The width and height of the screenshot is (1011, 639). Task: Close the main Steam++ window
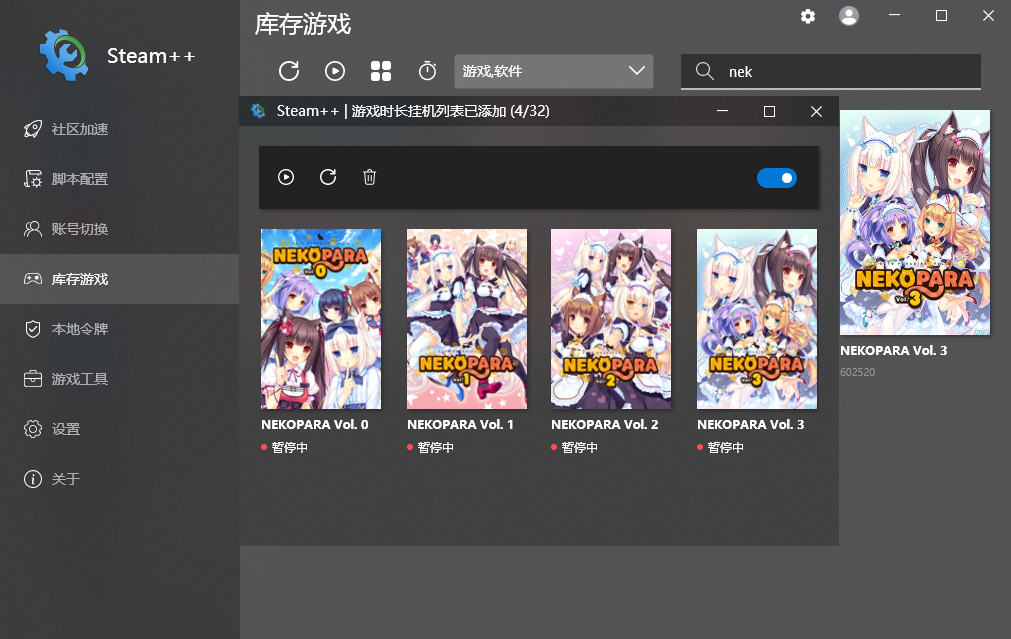988,15
